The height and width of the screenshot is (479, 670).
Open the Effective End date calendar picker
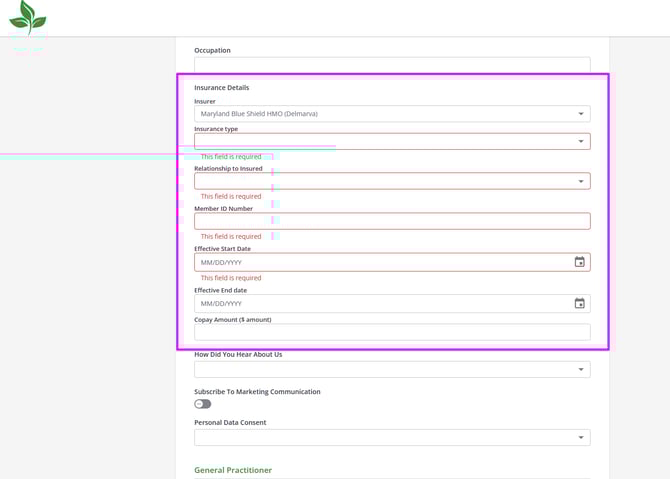(579, 303)
